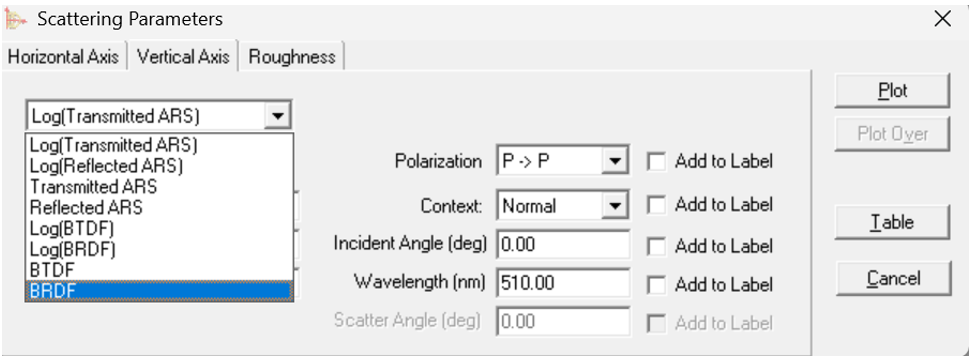The height and width of the screenshot is (360, 974).
Task: Select Log(Reflected ARS) list option
Action: pyautogui.click(x=159, y=166)
